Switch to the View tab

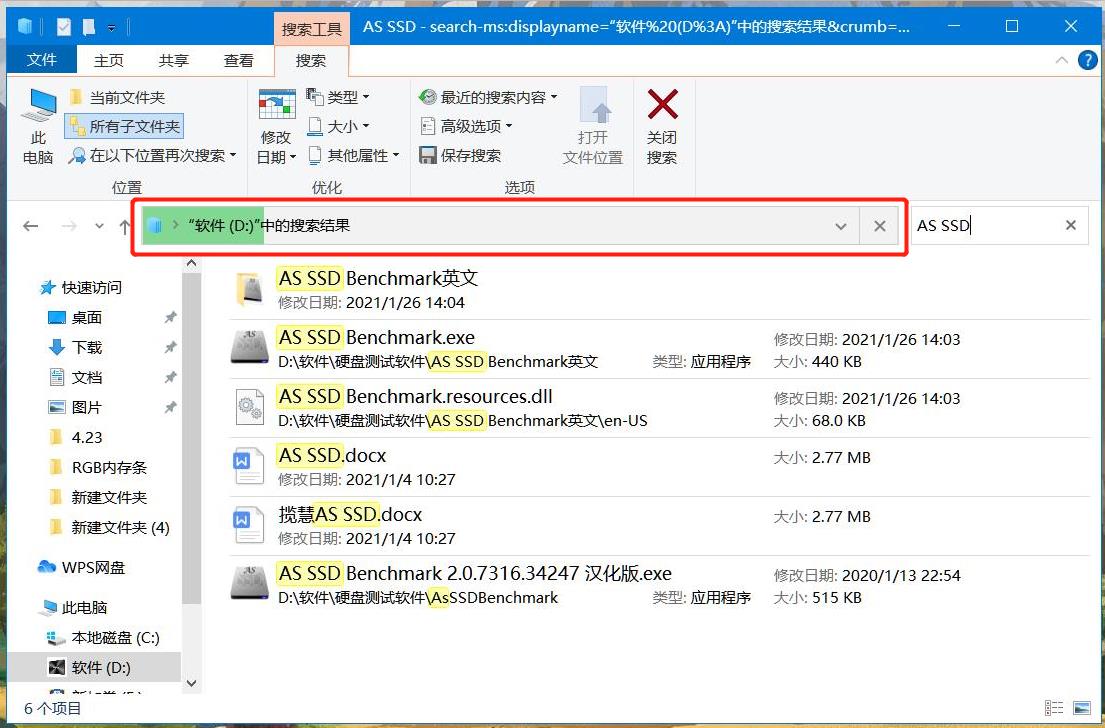pyautogui.click(x=238, y=61)
